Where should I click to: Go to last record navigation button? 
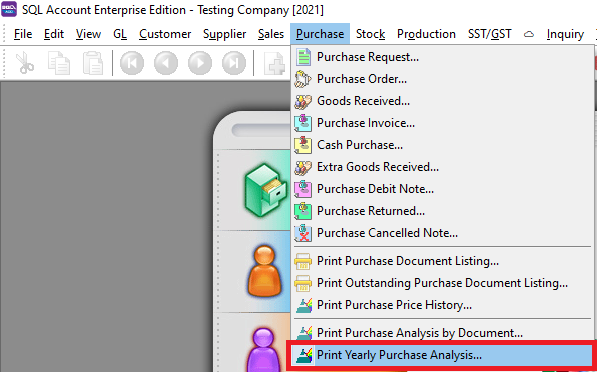(x=234, y=63)
